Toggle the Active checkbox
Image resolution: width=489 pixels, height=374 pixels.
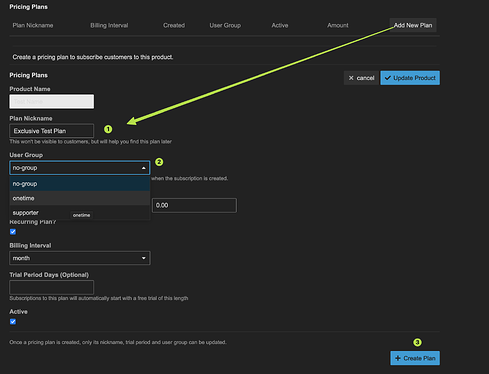pos(13,322)
